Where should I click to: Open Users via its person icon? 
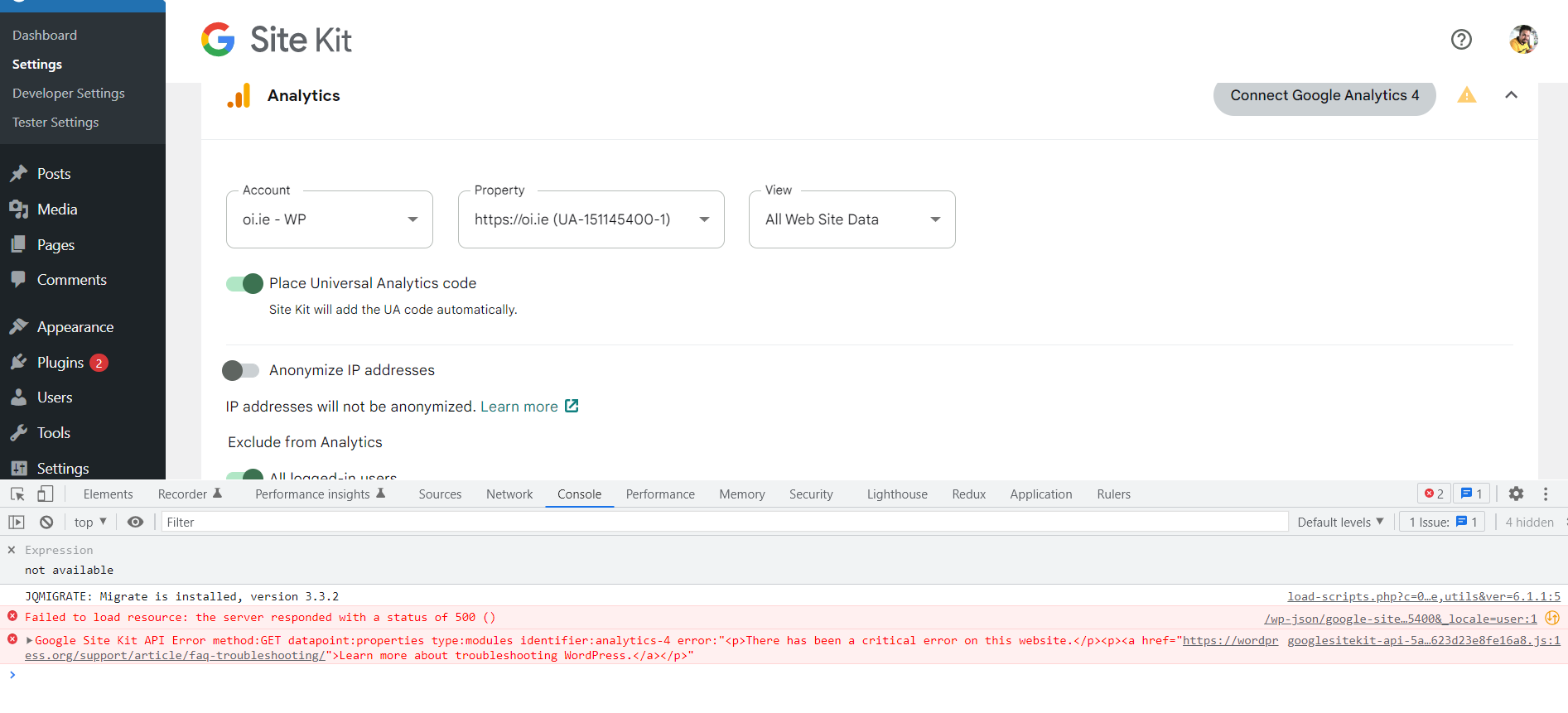pyautogui.click(x=19, y=397)
